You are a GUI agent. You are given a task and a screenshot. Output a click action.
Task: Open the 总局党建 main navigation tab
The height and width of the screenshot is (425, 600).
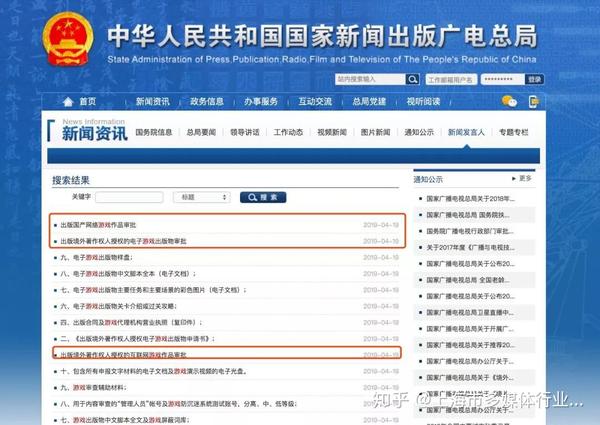coord(369,102)
